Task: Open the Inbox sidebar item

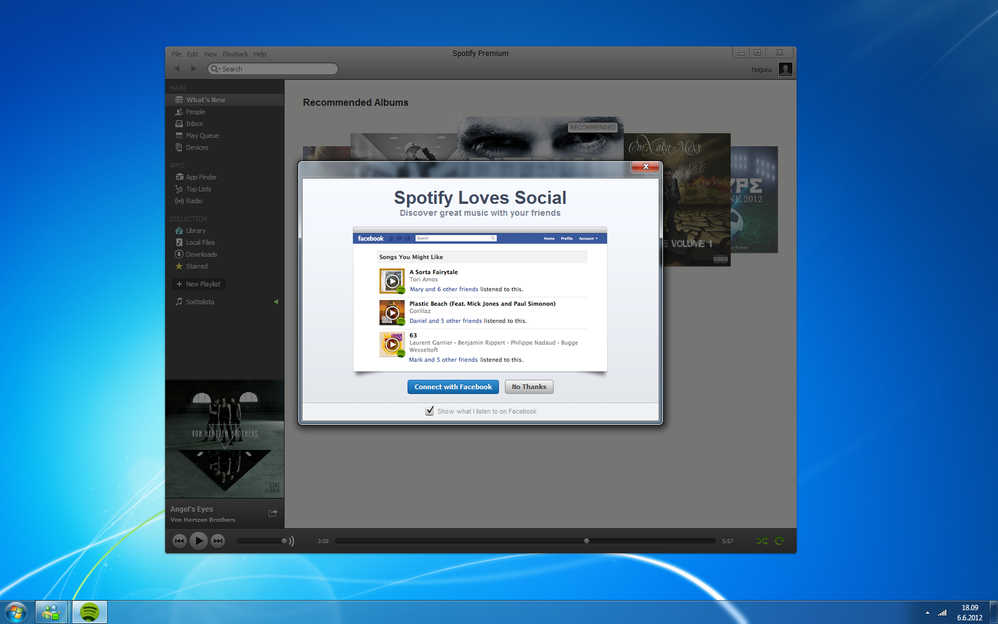Action: click(x=225, y=124)
